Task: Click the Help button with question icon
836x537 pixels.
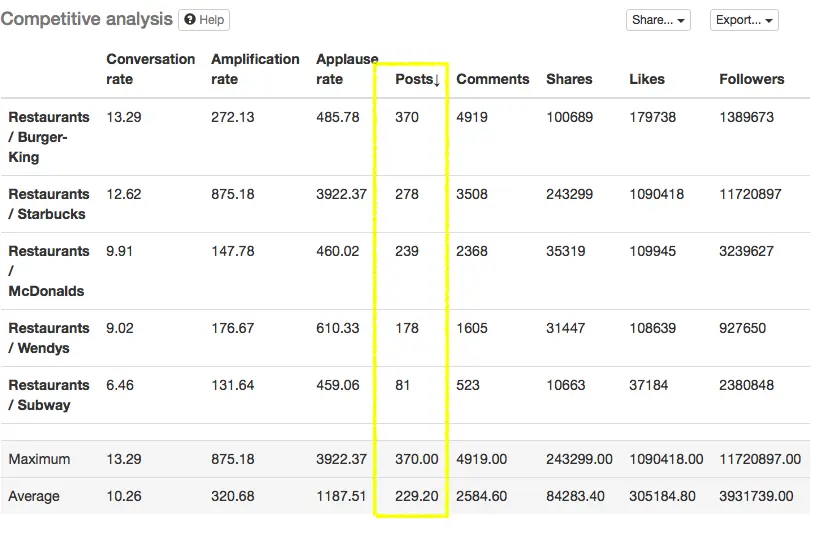Action: pyautogui.click(x=204, y=20)
